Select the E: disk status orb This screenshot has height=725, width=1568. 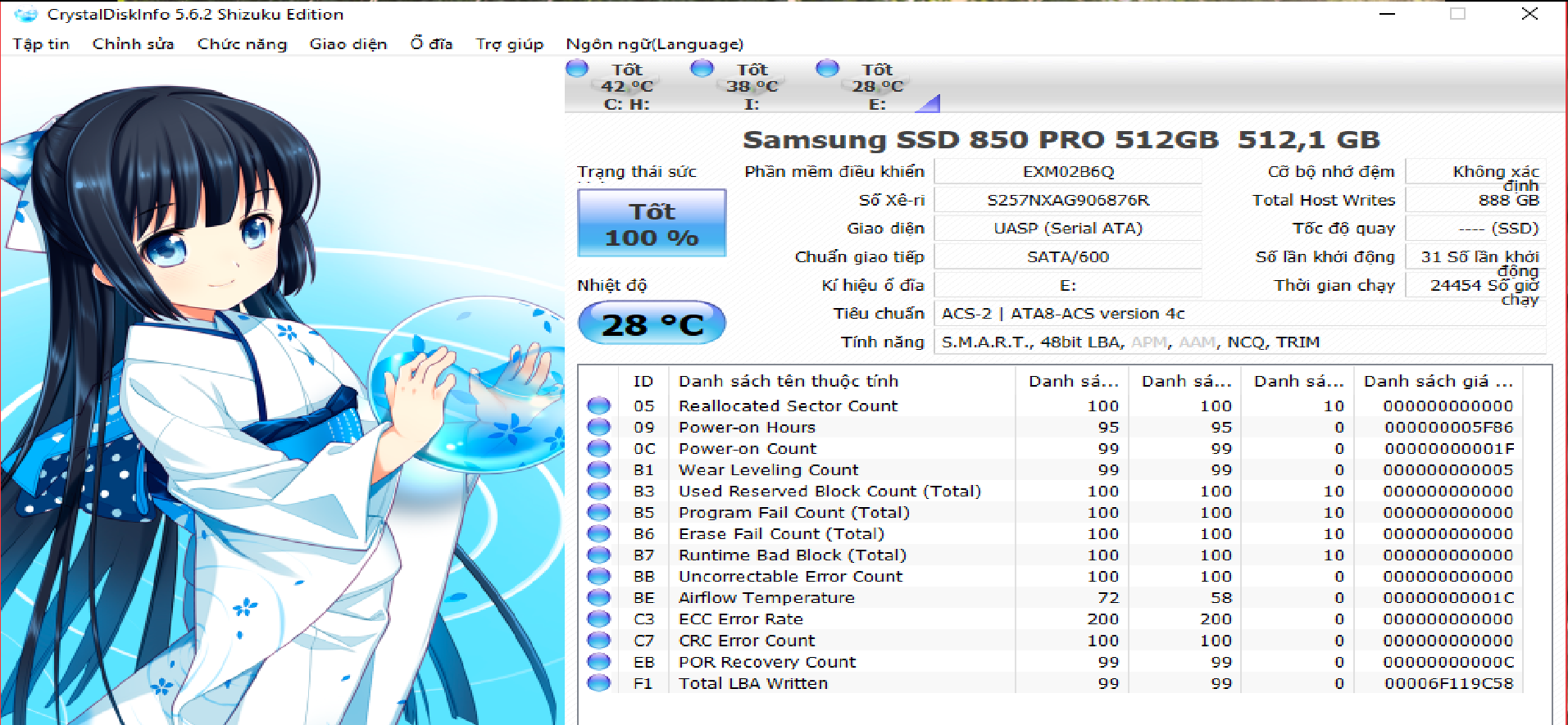coord(827,68)
